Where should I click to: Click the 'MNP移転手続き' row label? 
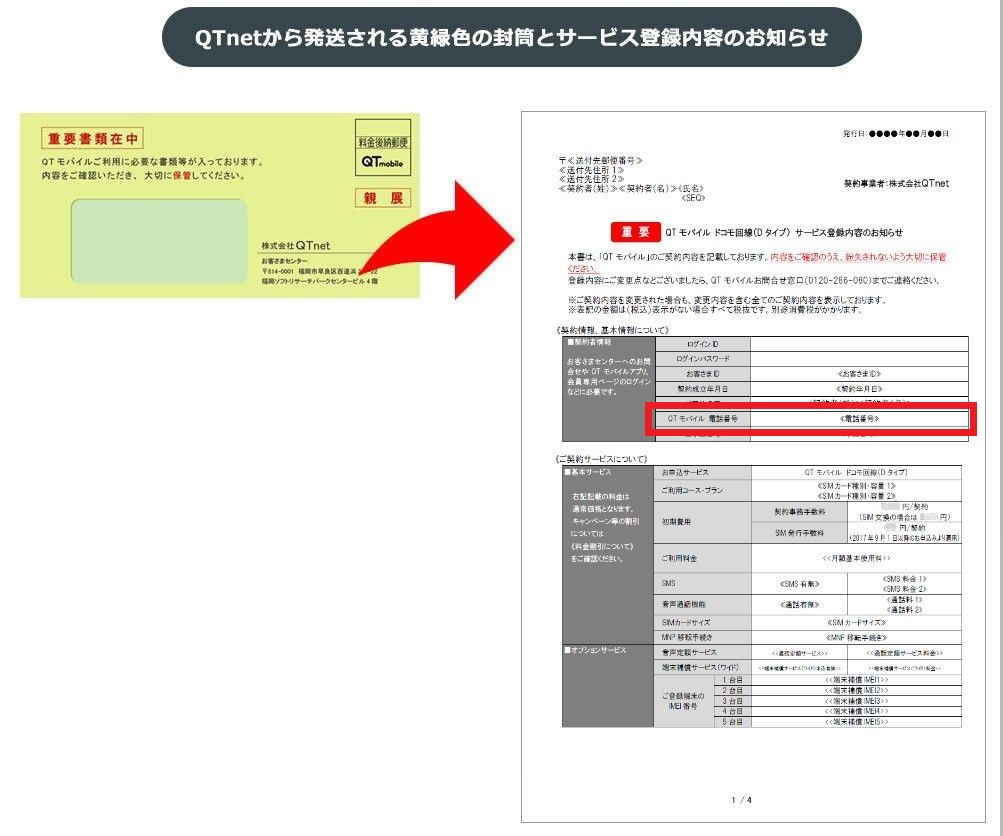tap(702, 638)
